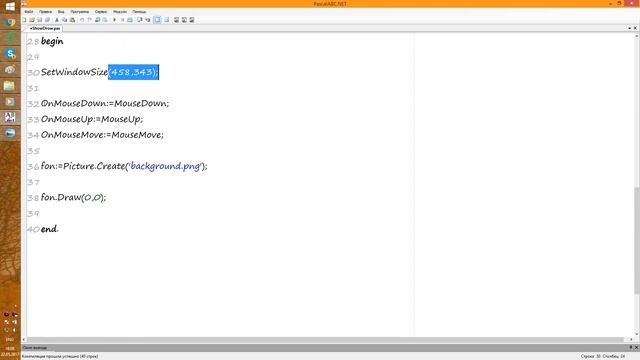The height and width of the screenshot is (360, 640).
Task: Click the vertical scrollbar up arrow
Action: [x=636, y=36]
